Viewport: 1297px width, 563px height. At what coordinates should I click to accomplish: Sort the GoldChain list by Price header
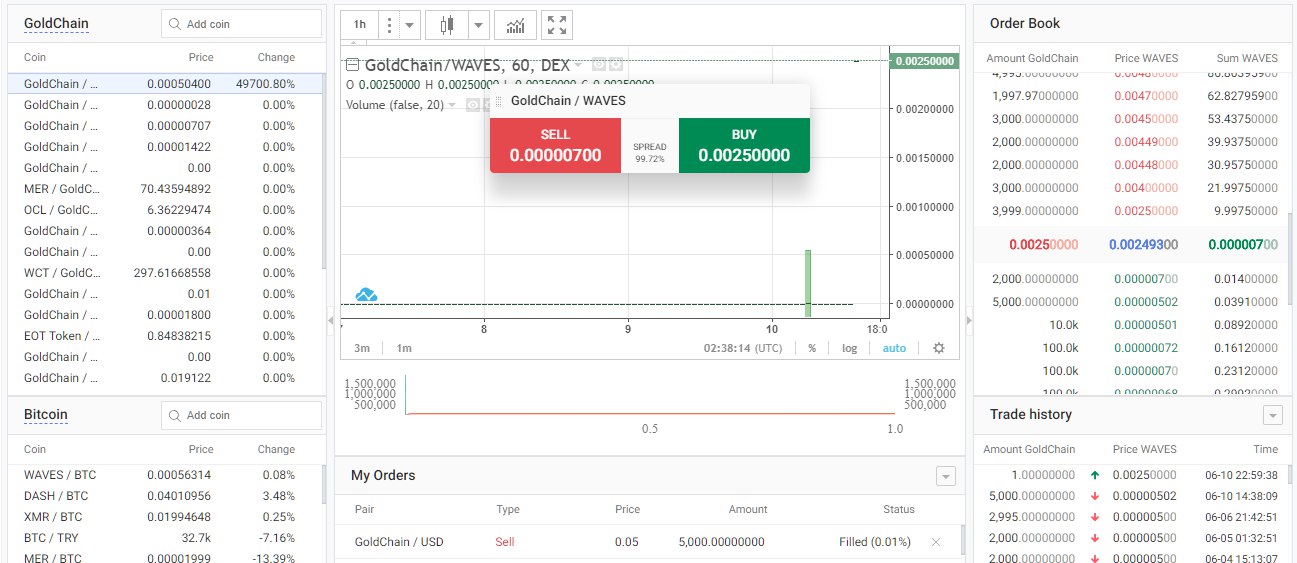click(200, 58)
